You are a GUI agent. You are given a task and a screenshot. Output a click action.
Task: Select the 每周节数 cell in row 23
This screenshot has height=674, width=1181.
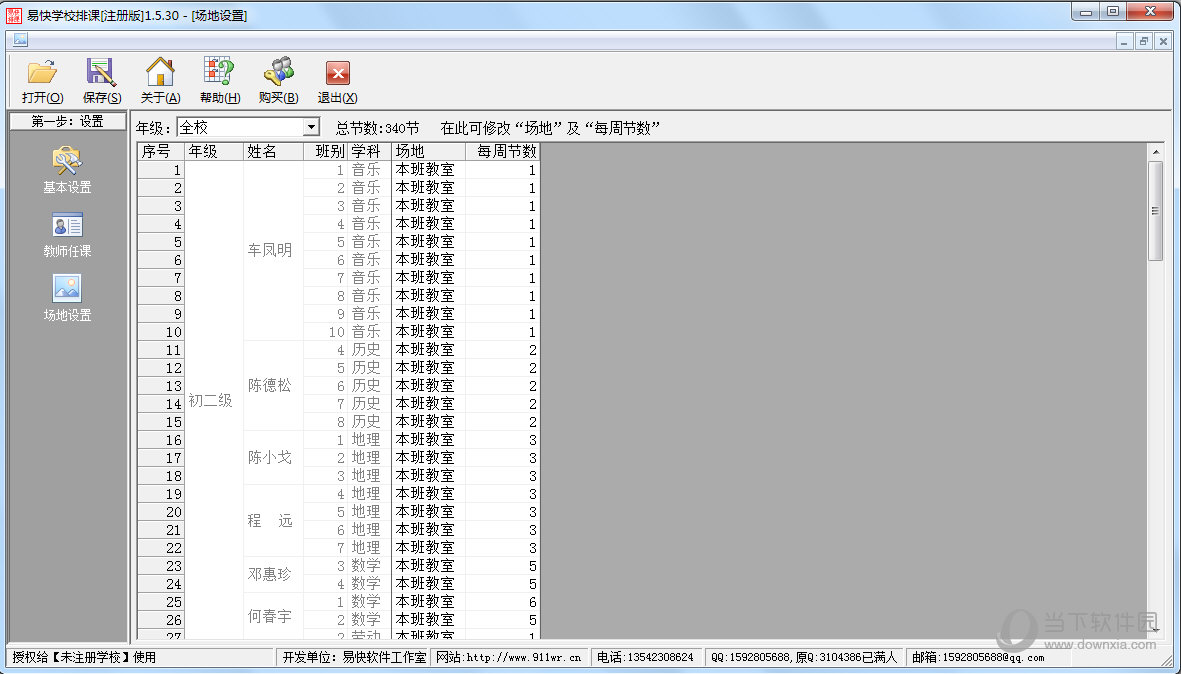(x=502, y=566)
